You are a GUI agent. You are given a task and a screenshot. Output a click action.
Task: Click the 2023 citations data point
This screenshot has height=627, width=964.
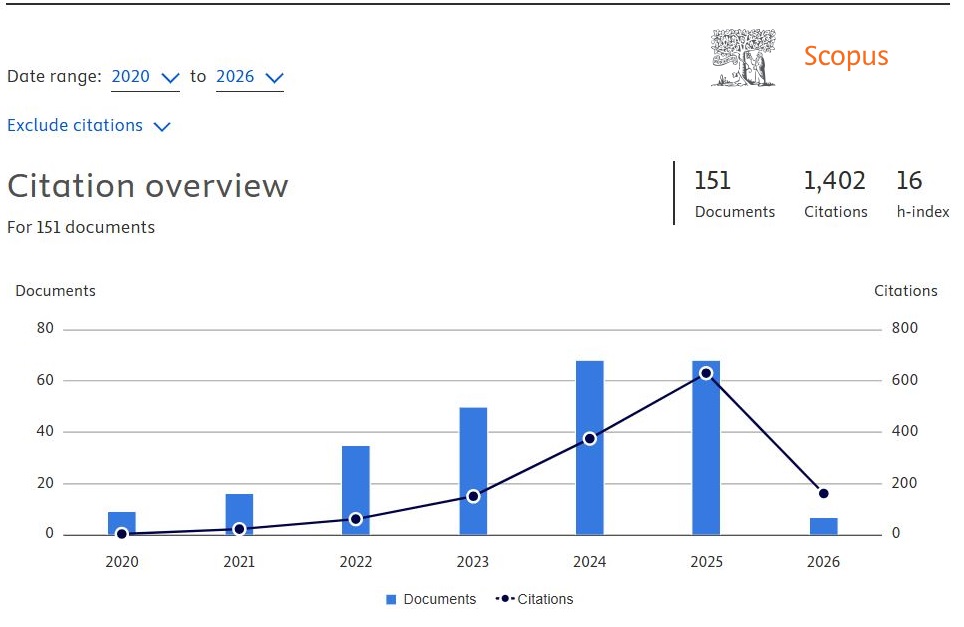473,496
